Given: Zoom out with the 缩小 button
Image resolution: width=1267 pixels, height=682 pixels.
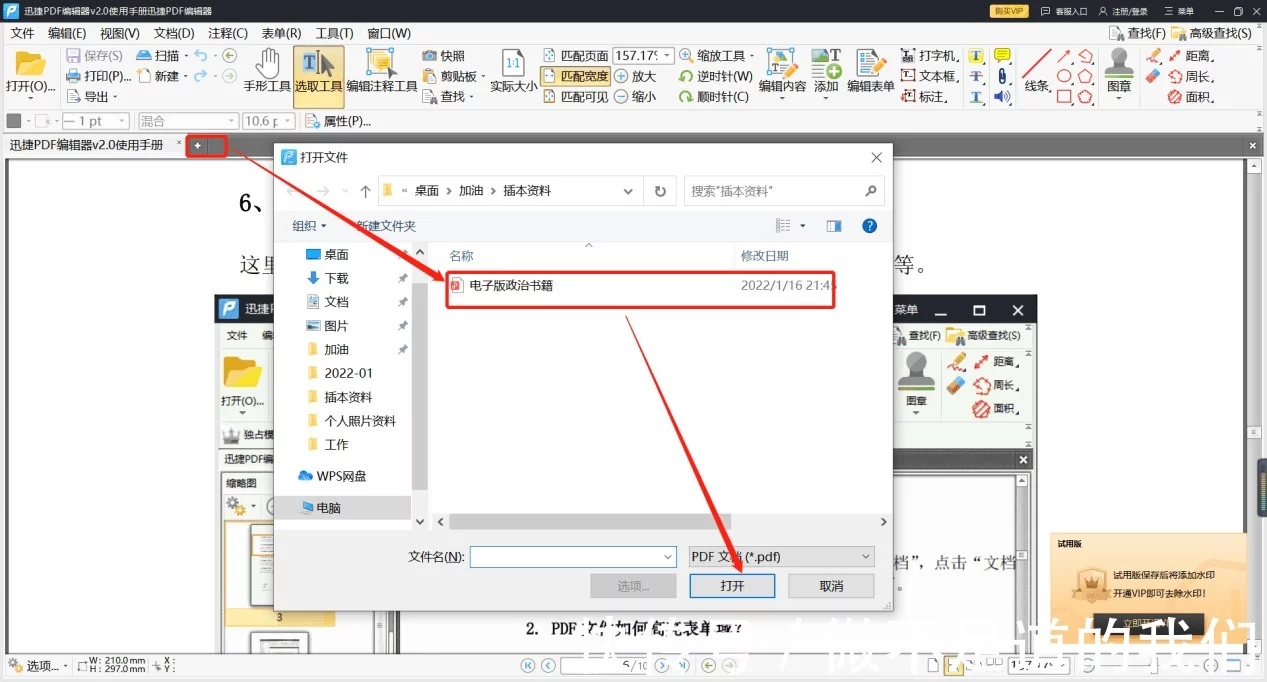Looking at the screenshot, I should tap(635, 97).
